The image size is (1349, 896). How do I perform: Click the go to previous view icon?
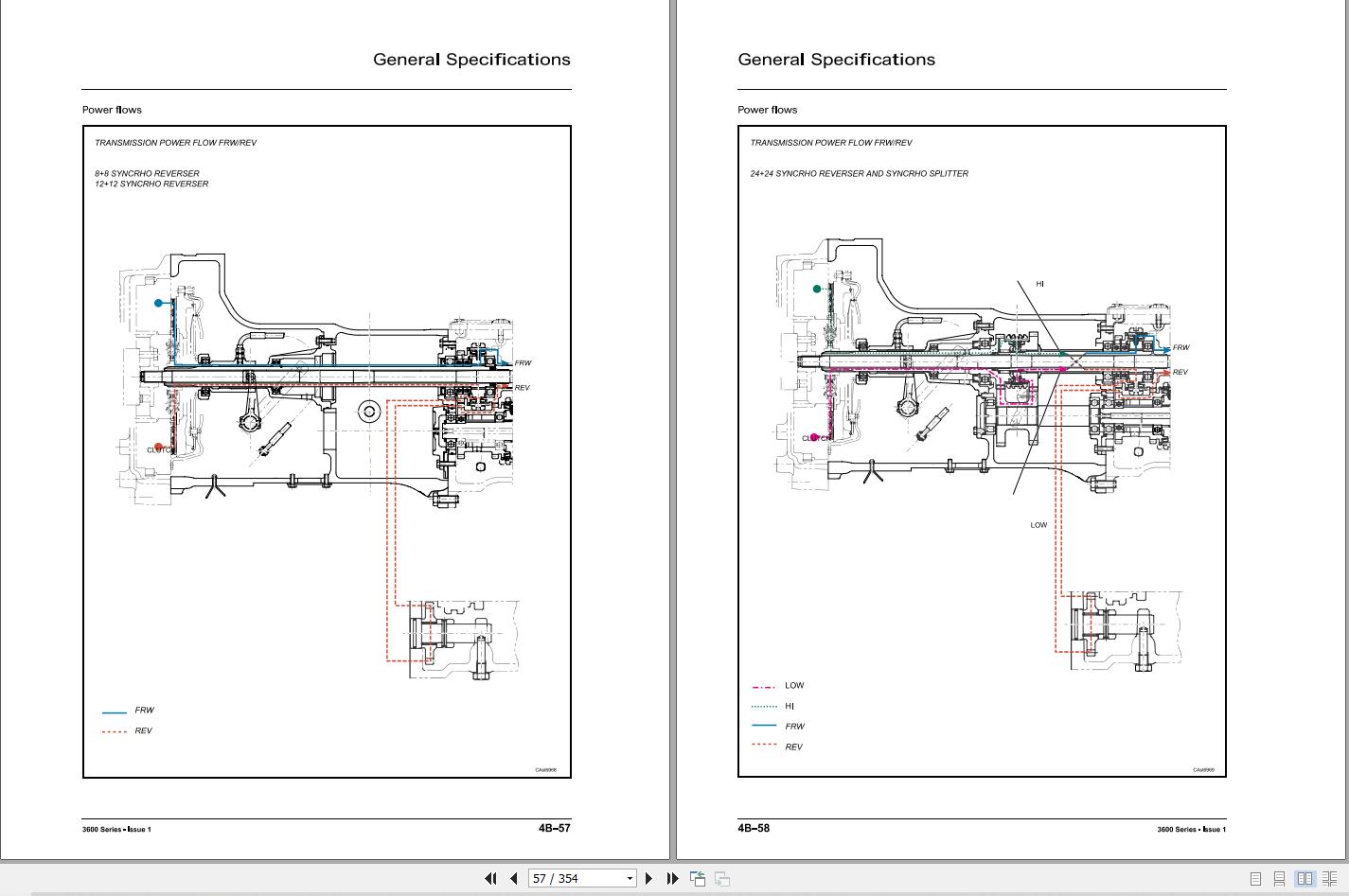click(x=698, y=878)
